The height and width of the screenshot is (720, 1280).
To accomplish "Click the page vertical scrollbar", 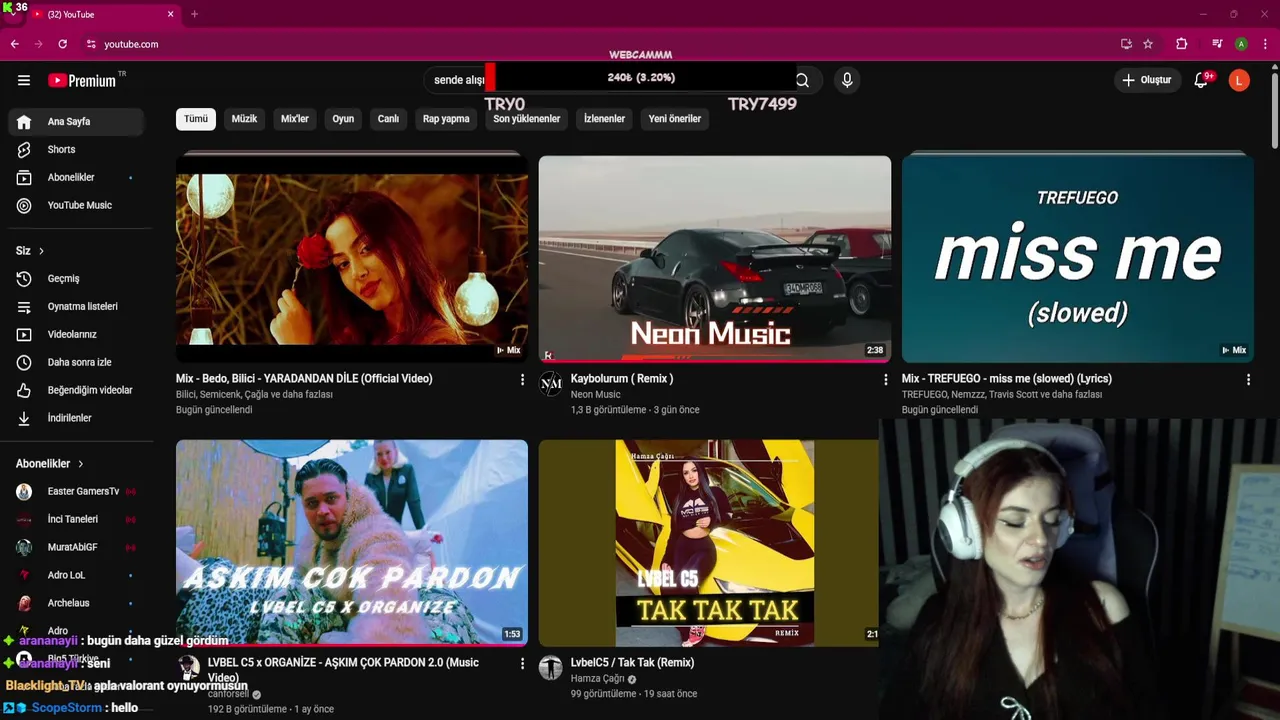I will pos(1274,110).
